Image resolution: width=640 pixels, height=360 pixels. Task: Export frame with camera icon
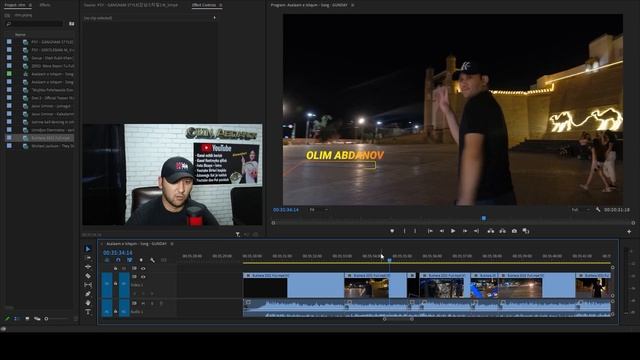pyautogui.click(x=514, y=231)
